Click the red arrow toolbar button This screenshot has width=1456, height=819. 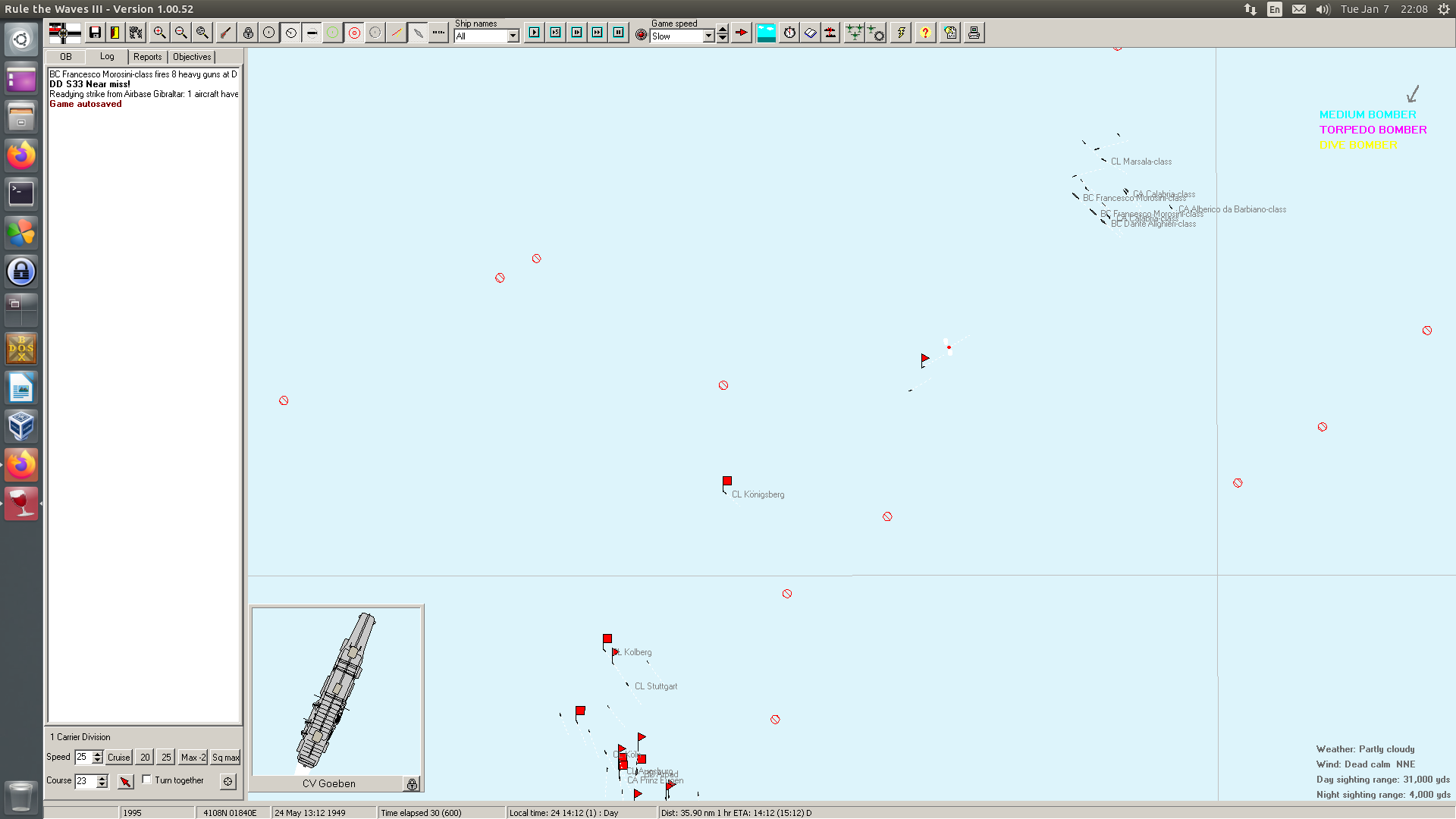(x=742, y=33)
